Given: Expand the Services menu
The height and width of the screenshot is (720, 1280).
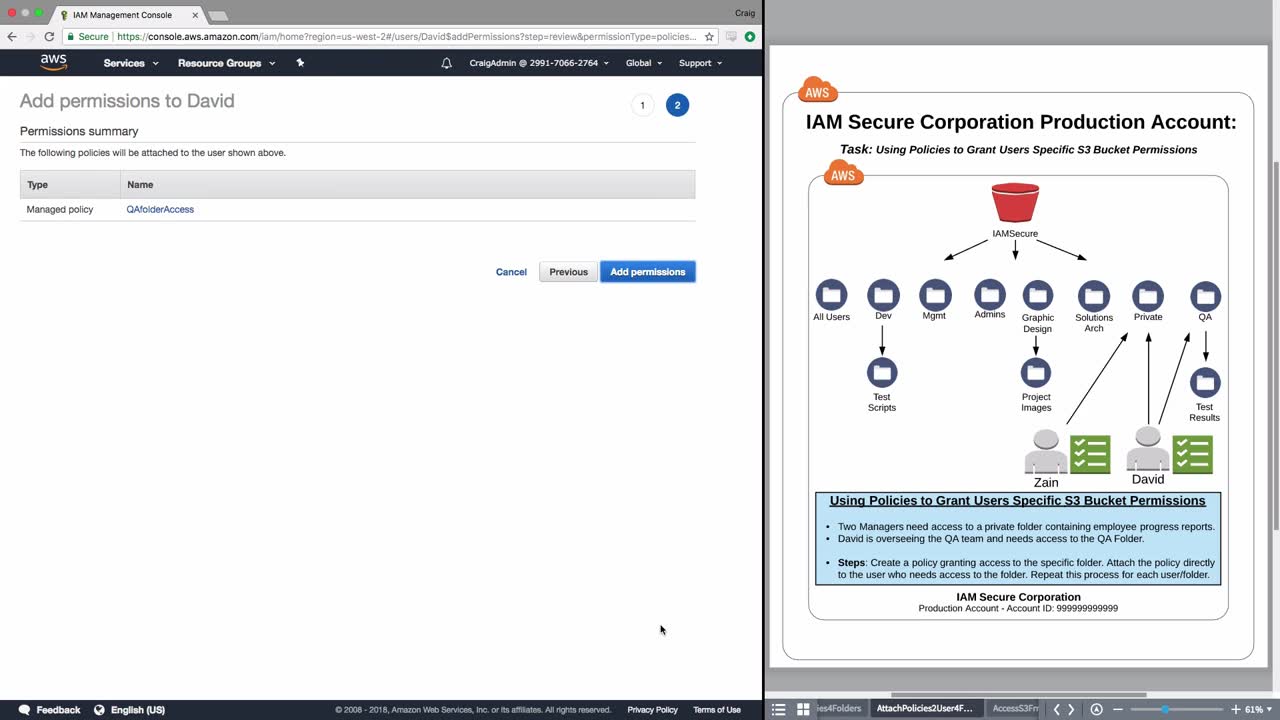Looking at the screenshot, I should [131, 63].
